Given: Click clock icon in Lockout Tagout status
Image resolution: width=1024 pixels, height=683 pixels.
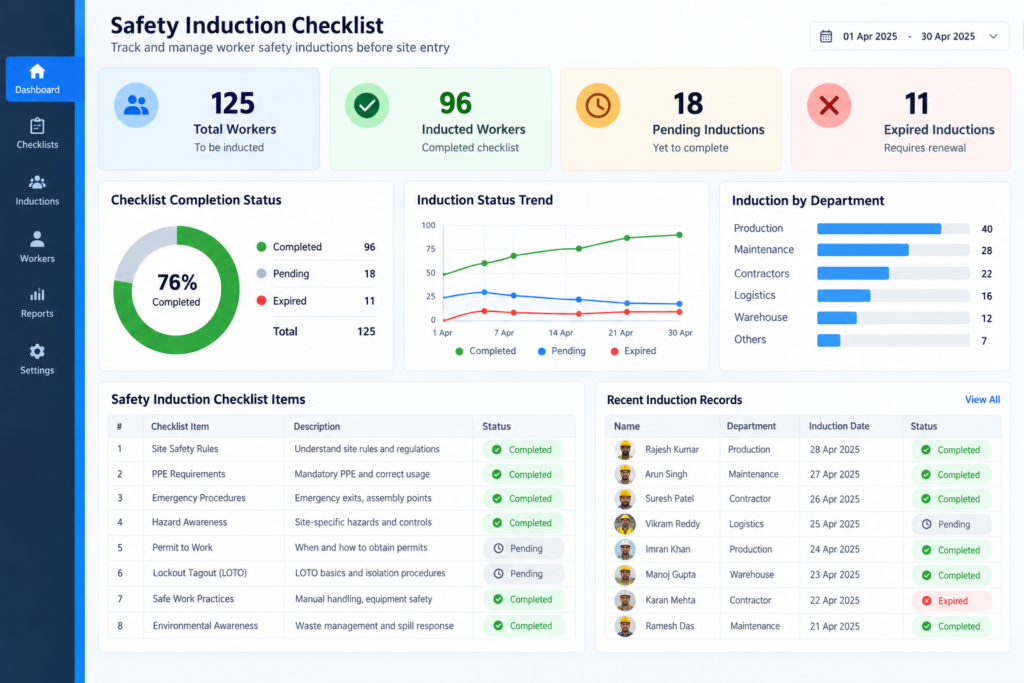Looking at the screenshot, I should 498,574.
